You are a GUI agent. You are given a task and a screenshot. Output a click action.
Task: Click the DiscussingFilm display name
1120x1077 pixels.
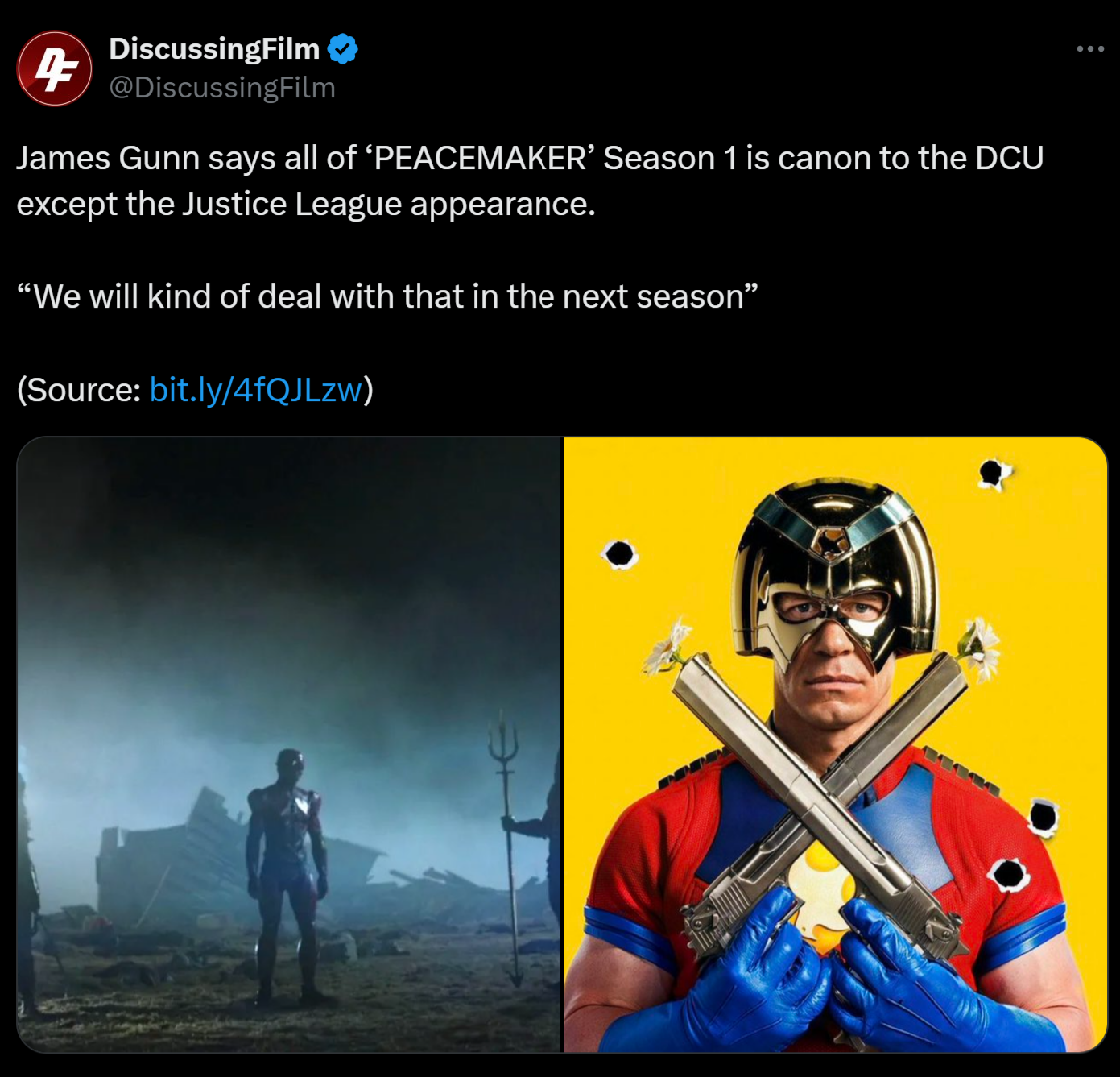tap(214, 48)
